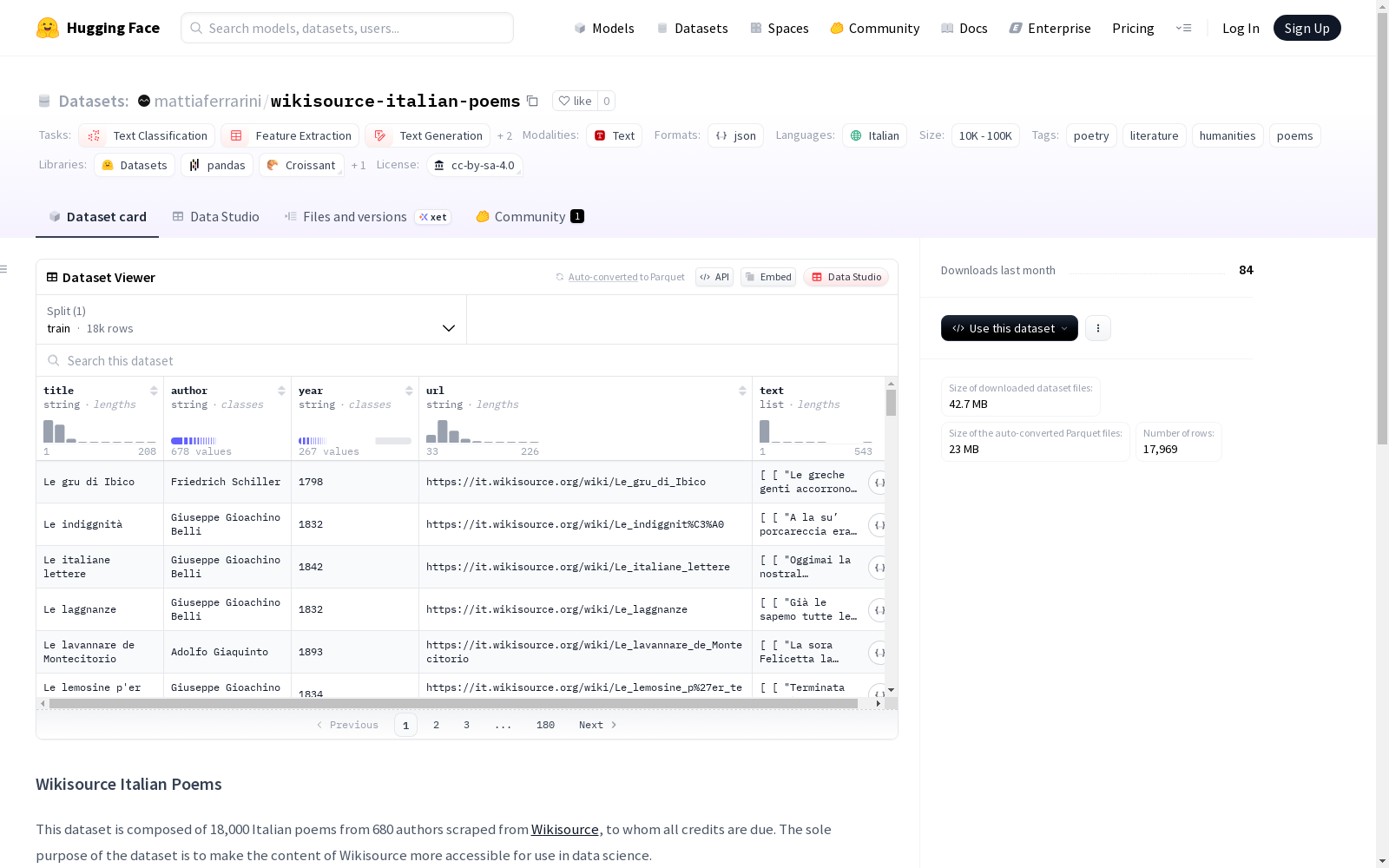Image resolution: width=1389 pixels, height=868 pixels.
Task: Open the Wikisource link in description
Action: coord(565,829)
